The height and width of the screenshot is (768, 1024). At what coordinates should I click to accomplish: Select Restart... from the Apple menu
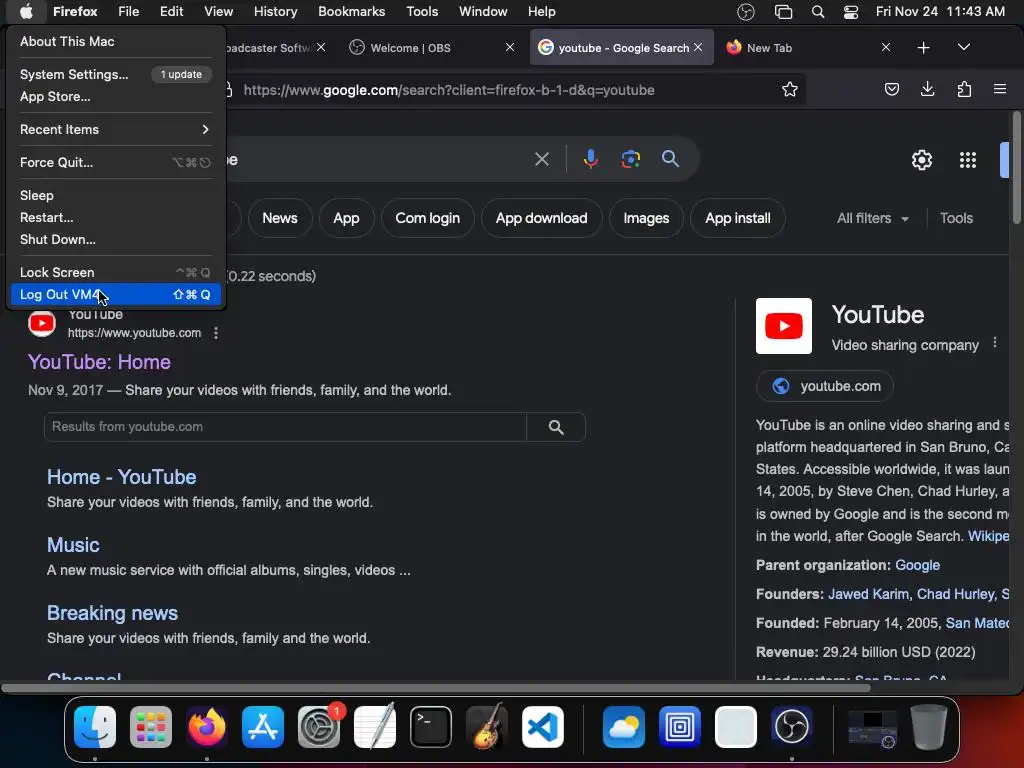pyautogui.click(x=116, y=217)
